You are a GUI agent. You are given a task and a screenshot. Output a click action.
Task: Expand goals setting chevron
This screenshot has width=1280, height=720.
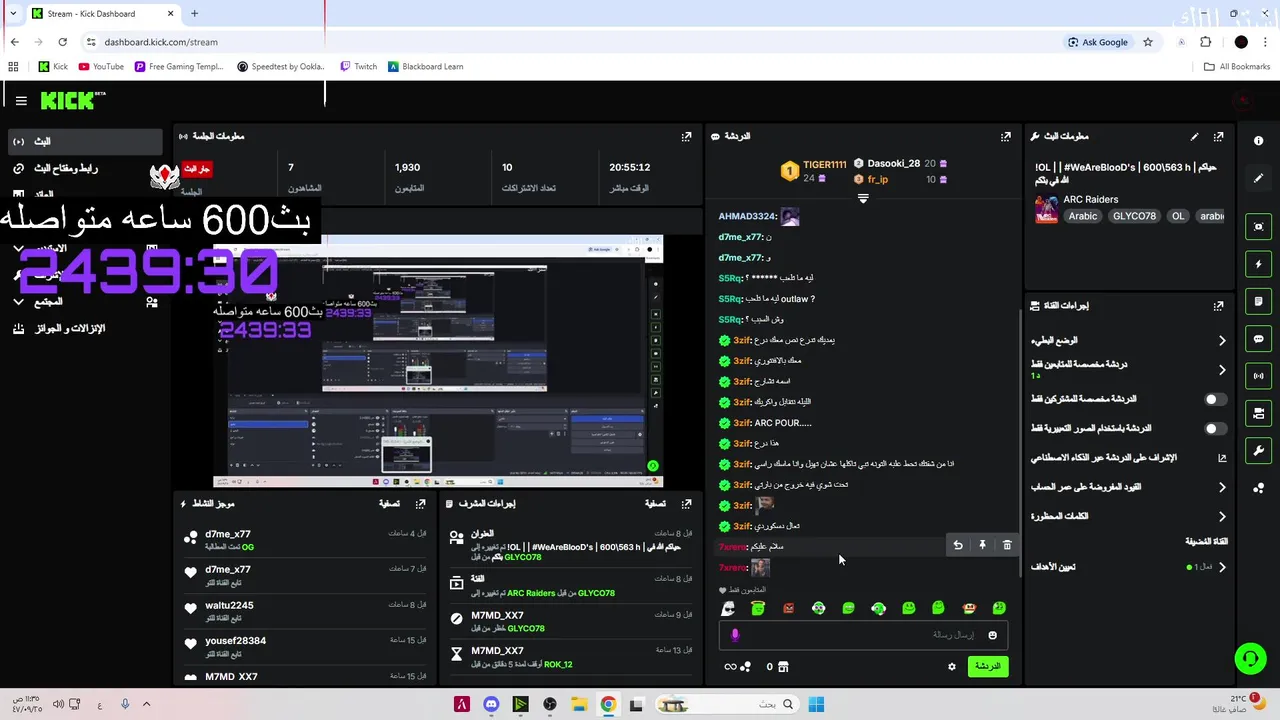click(x=1221, y=567)
